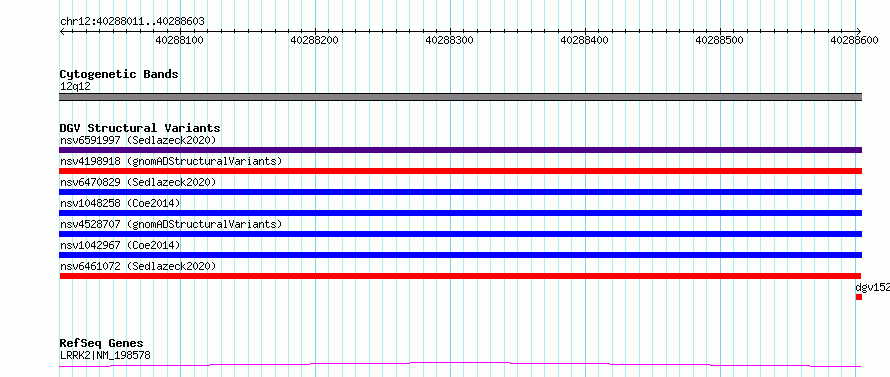This screenshot has height=377, width=890.
Task: Open the DGV Structural Variants track heading
Action: [140, 128]
